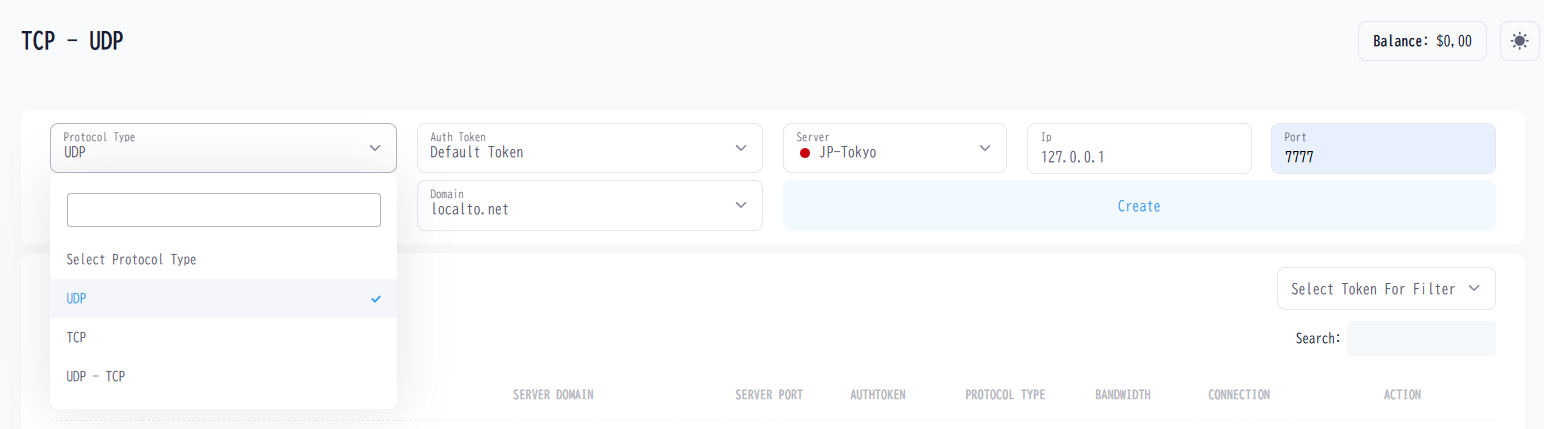Screen dimensions: 1544x429
Task: Open Select Token For Filter dropdown
Action: (1385, 288)
